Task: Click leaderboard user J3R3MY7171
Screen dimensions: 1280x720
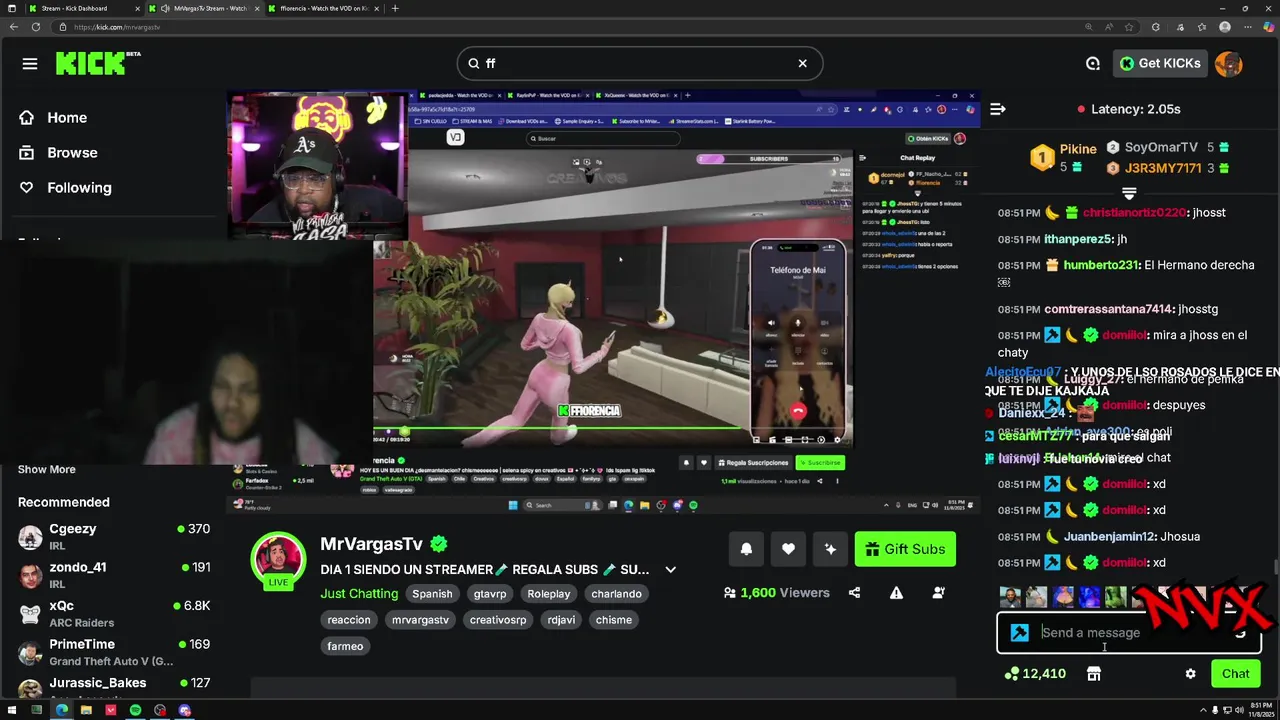Action: tap(1162, 168)
